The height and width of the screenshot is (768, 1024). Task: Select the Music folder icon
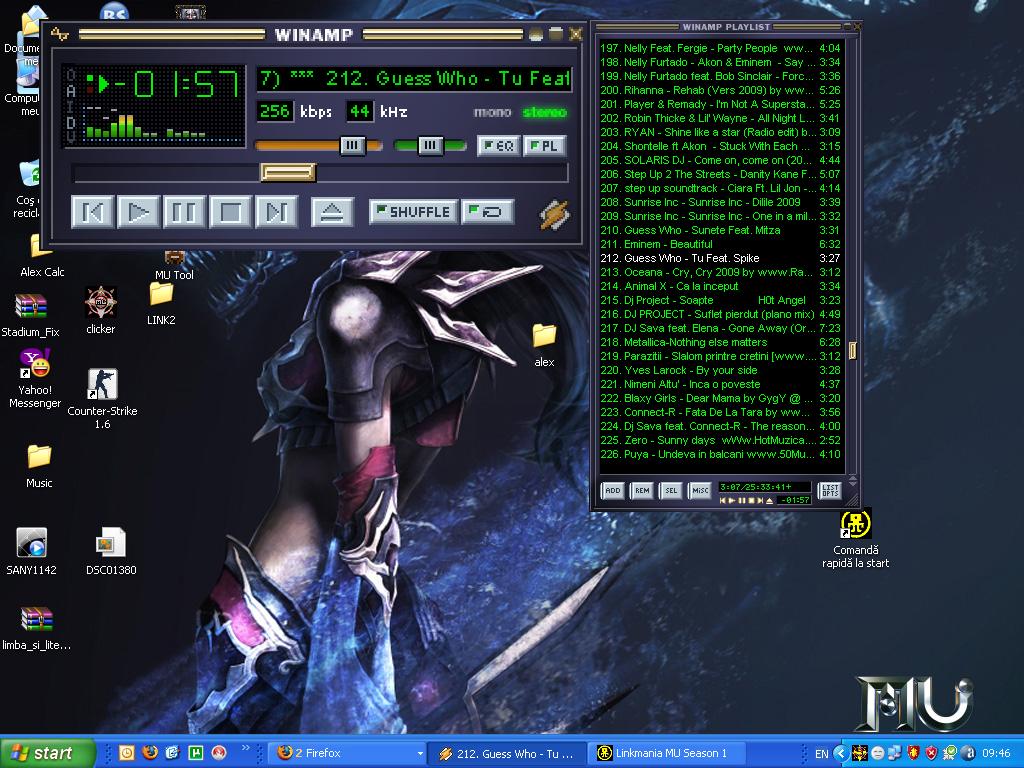pyautogui.click(x=39, y=466)
